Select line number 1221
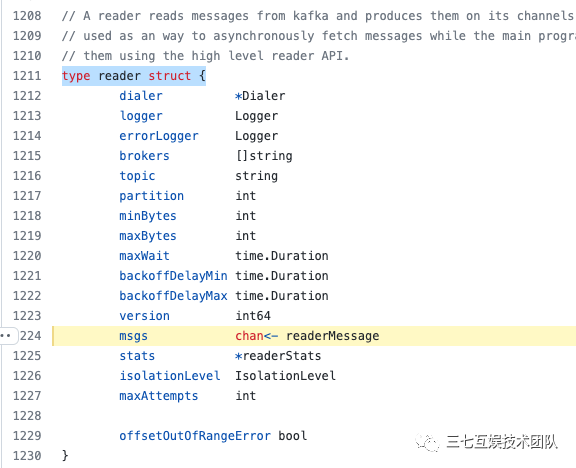576x468 pixels. point(27,276)
